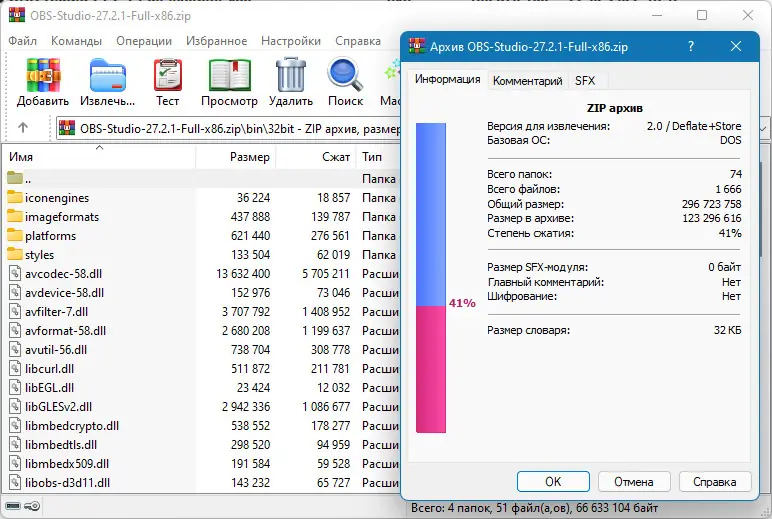Select the imageformats folder icon
Viewport: 772px width, 519px height.
coord(15,217)
